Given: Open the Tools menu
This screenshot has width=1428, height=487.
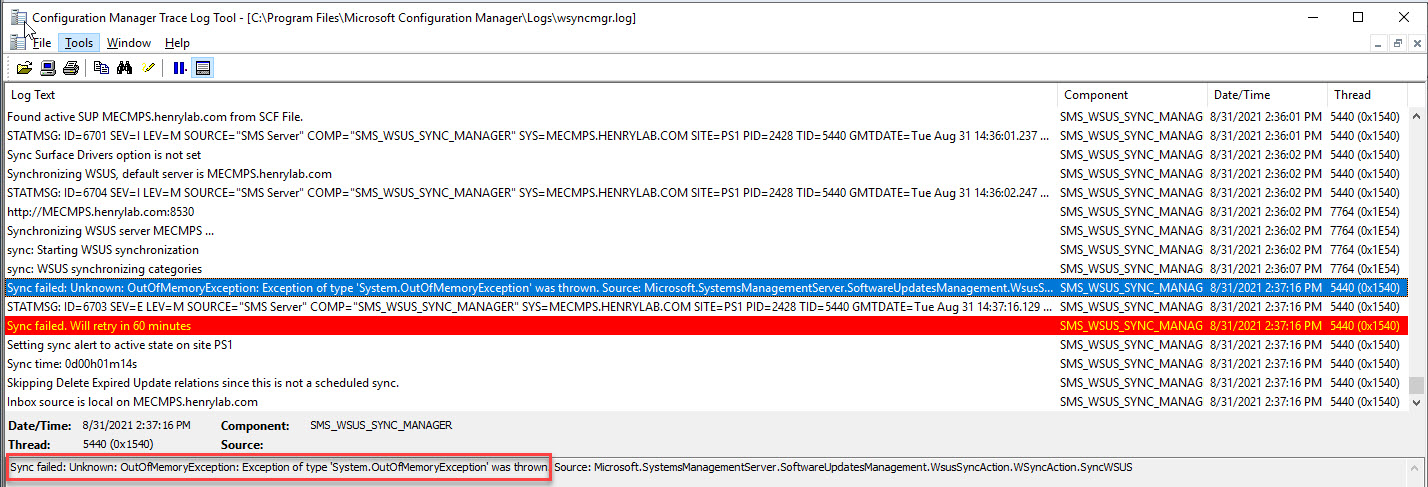Looking at the screenshot, I should tap(79, 43).
